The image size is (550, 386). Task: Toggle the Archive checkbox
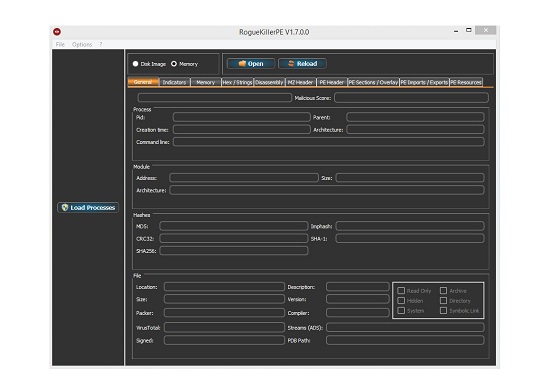[x=443, y=291]
